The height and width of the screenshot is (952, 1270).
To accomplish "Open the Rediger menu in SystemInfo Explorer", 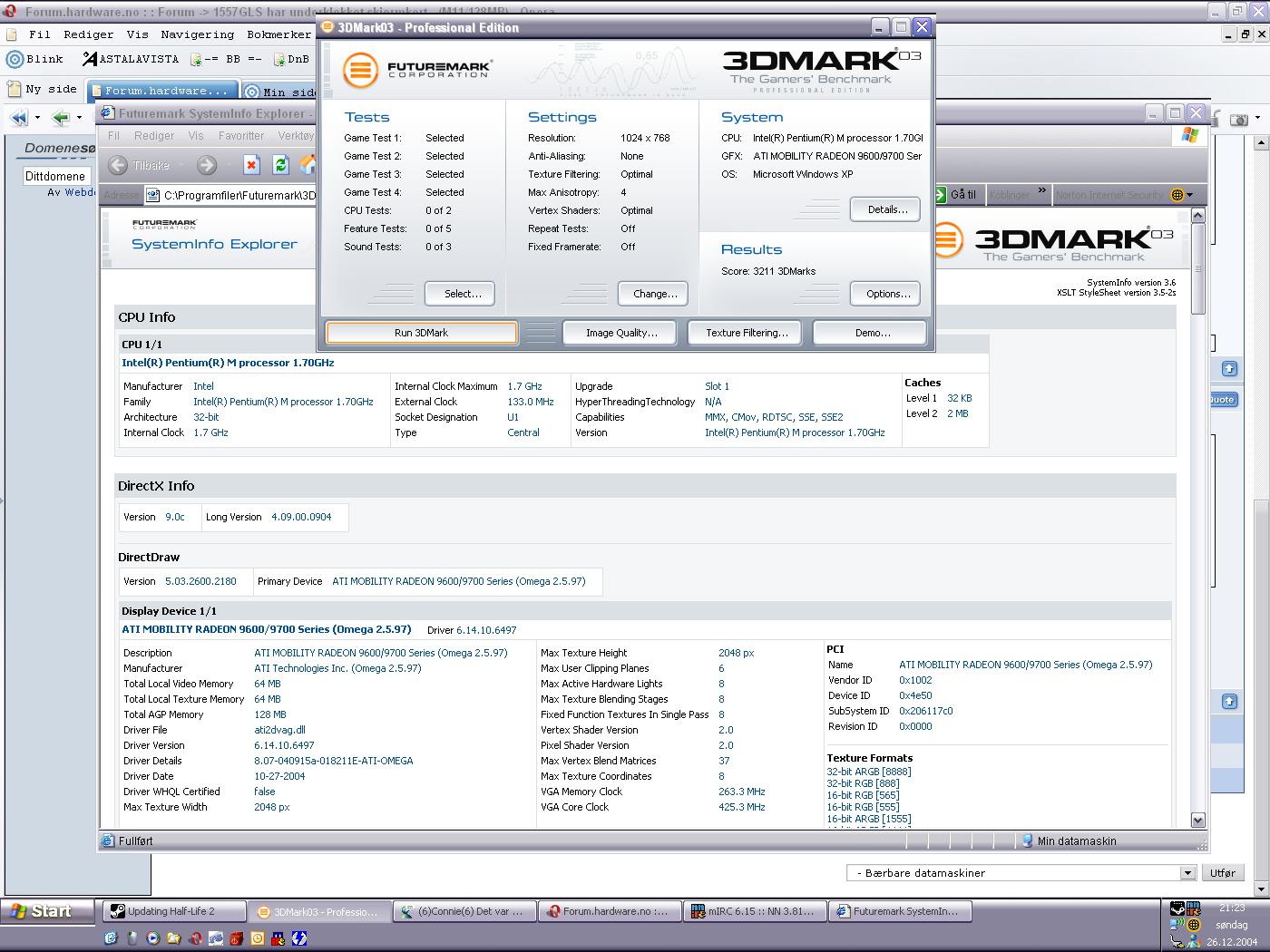I will (154, 136).
